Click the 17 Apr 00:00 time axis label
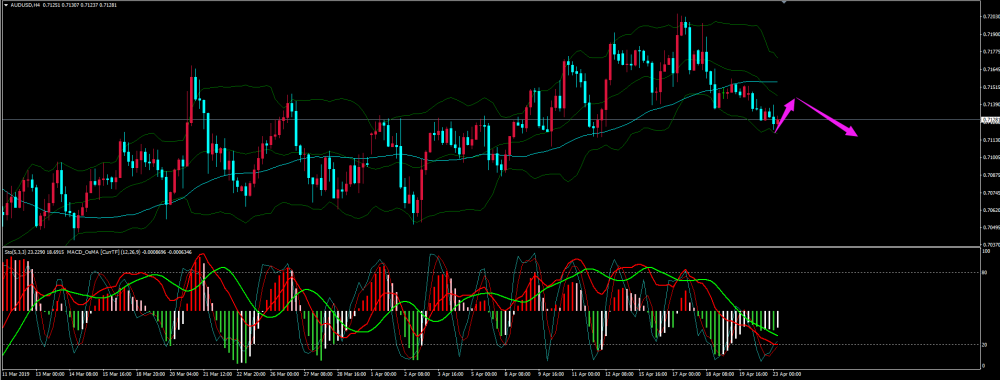This screenshot has height=380, width=1000. [x=686, y=374]
